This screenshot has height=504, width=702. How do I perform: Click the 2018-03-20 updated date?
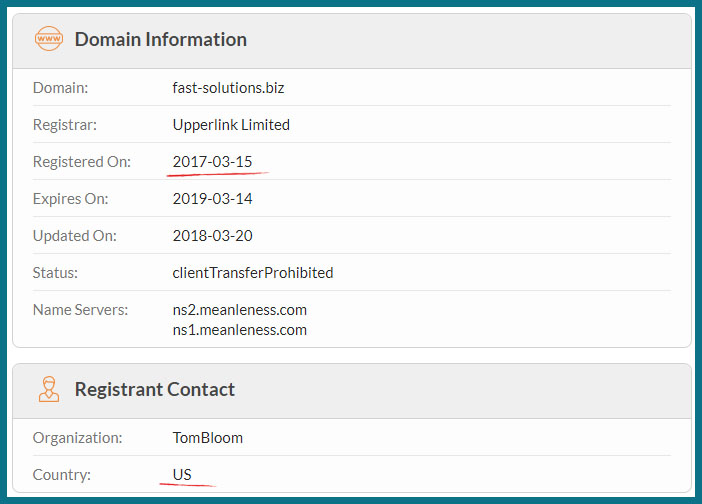(213, 236)
